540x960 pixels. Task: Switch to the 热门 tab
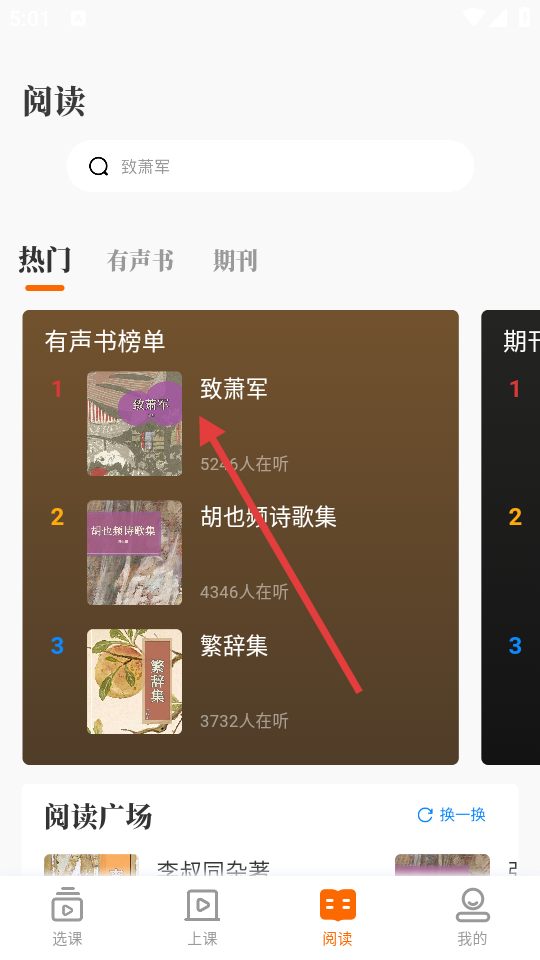(x=45, y=260)
